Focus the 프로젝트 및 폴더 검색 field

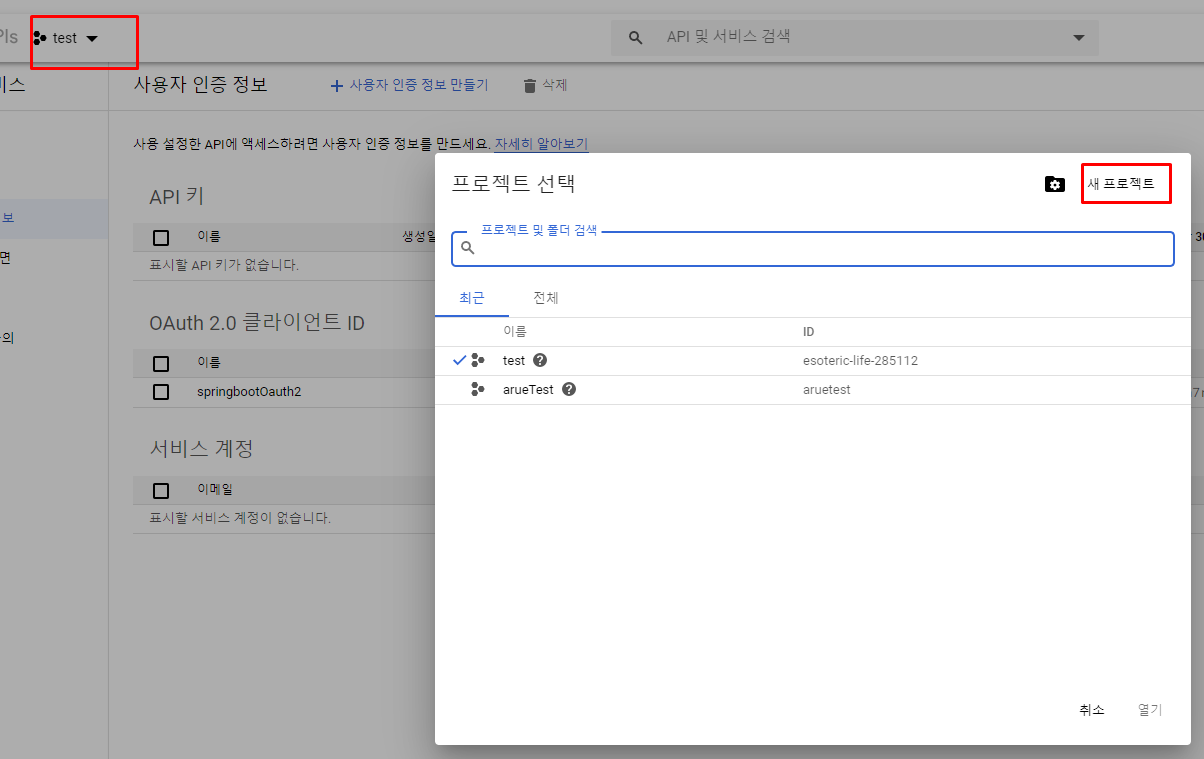pos(812,248)
